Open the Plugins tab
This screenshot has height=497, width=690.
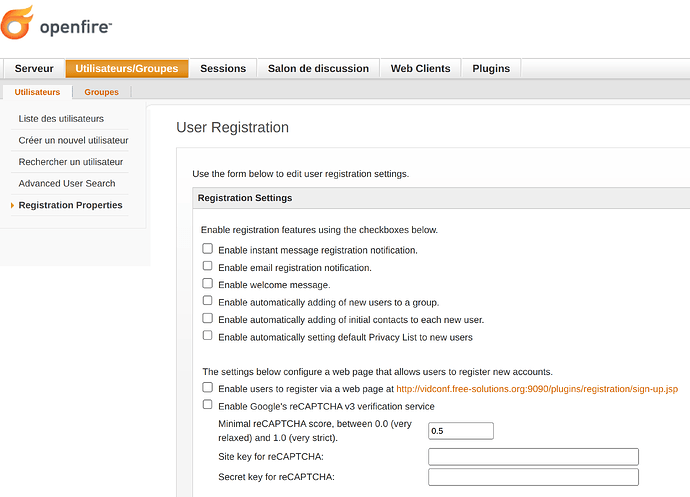(x=491, y=69)
